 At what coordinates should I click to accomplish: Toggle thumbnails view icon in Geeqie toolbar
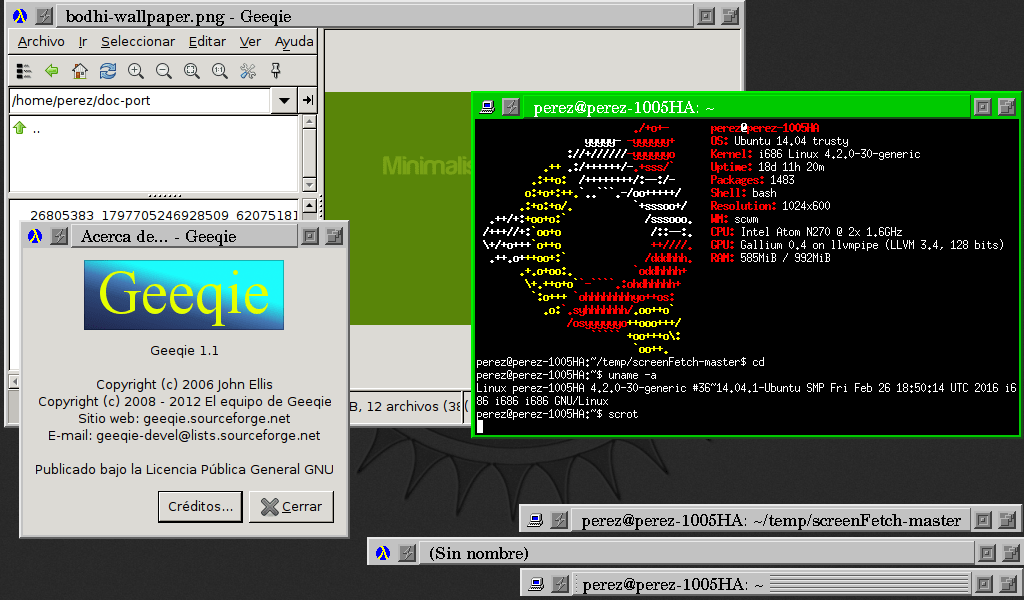[x=24, y=71]
